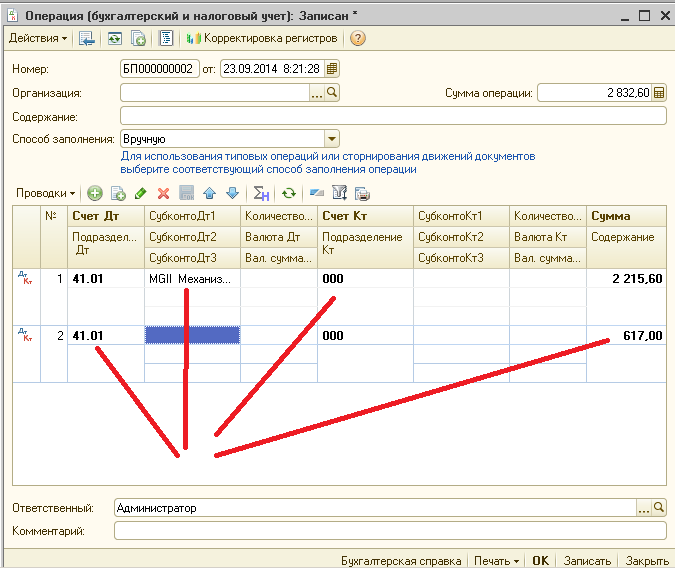Click the Содержание text field
The height and width of the screenshot is (569, 675).
(392, 116)
